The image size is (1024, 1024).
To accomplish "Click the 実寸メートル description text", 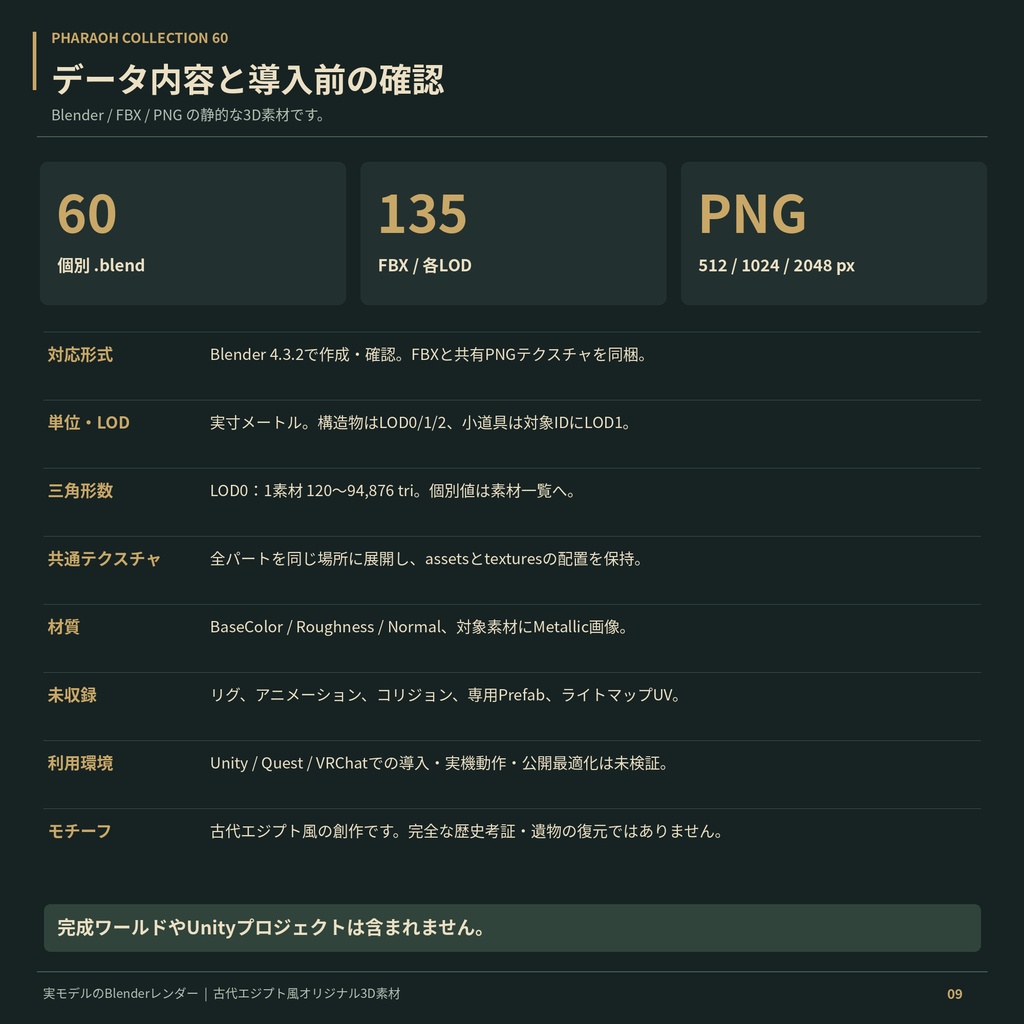I will [421, 423].
